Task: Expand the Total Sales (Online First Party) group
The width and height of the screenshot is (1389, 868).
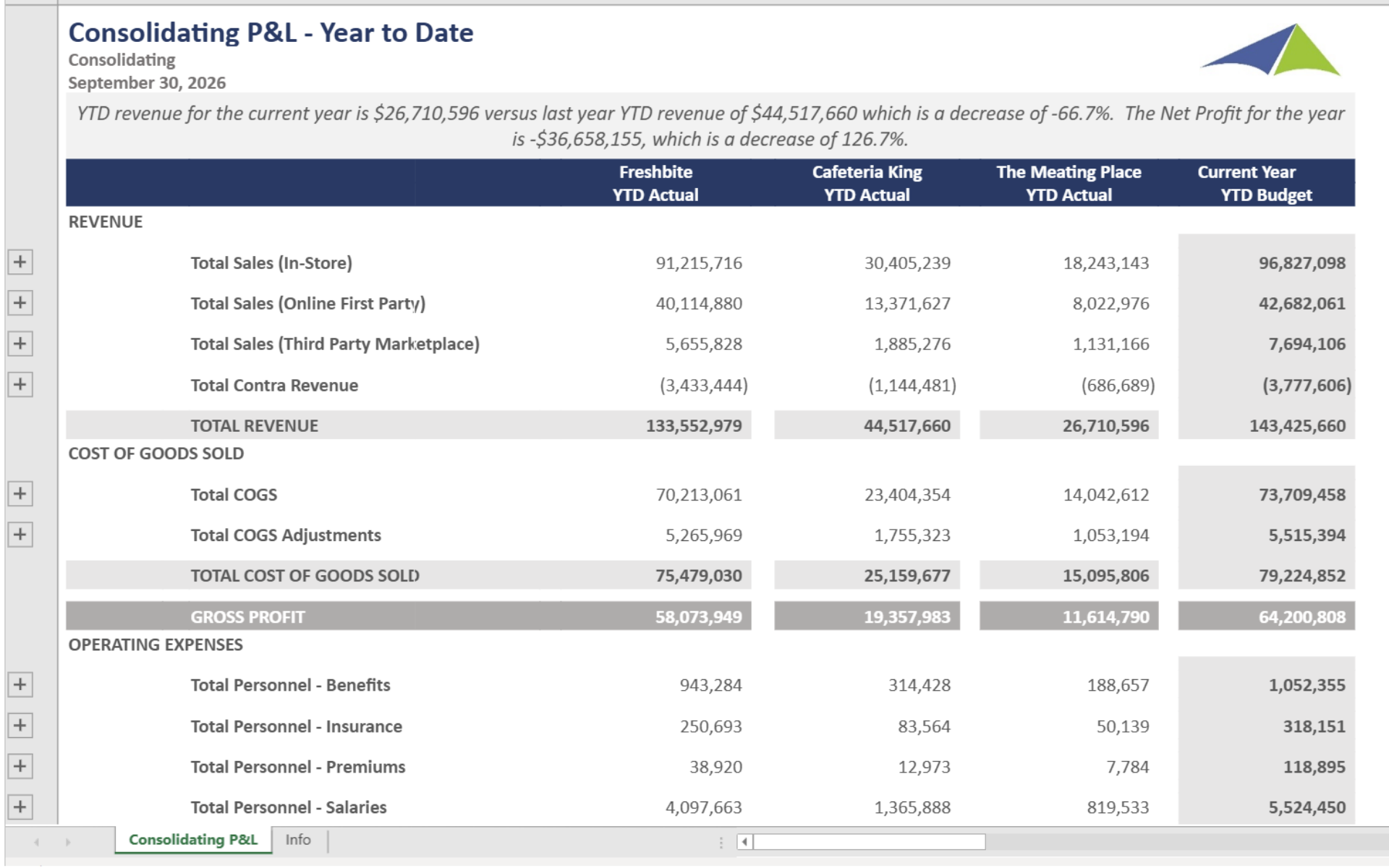Action: 20,302
